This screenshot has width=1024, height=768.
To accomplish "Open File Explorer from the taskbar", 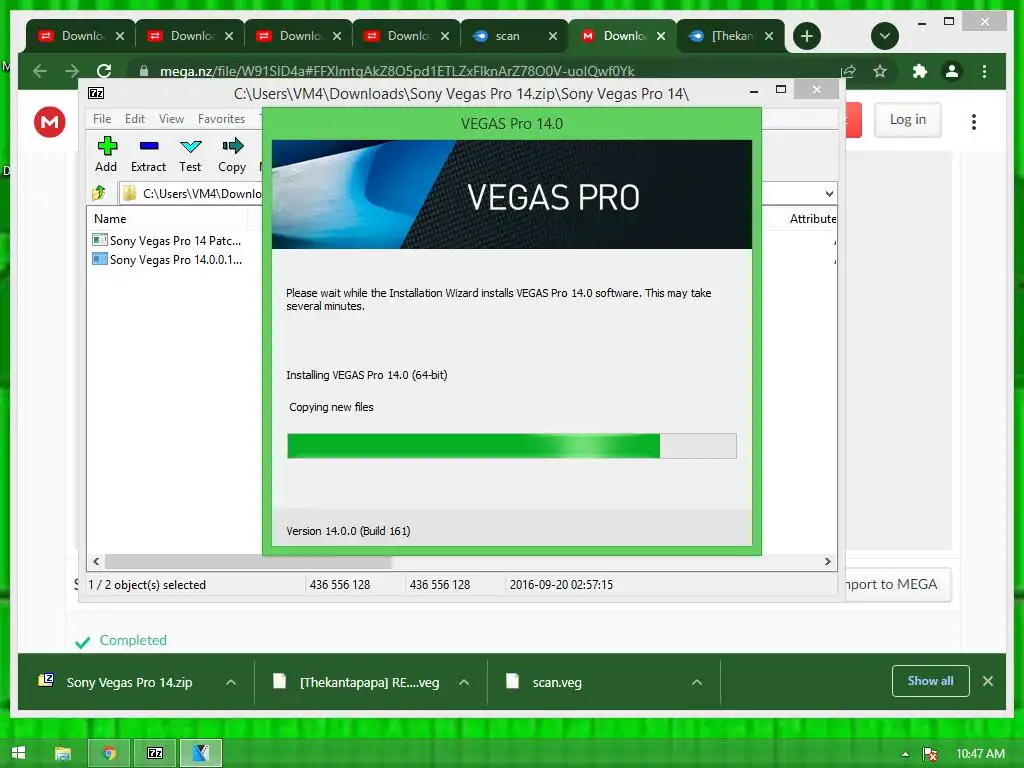I will pyautogui.click(x=63, y=753).
